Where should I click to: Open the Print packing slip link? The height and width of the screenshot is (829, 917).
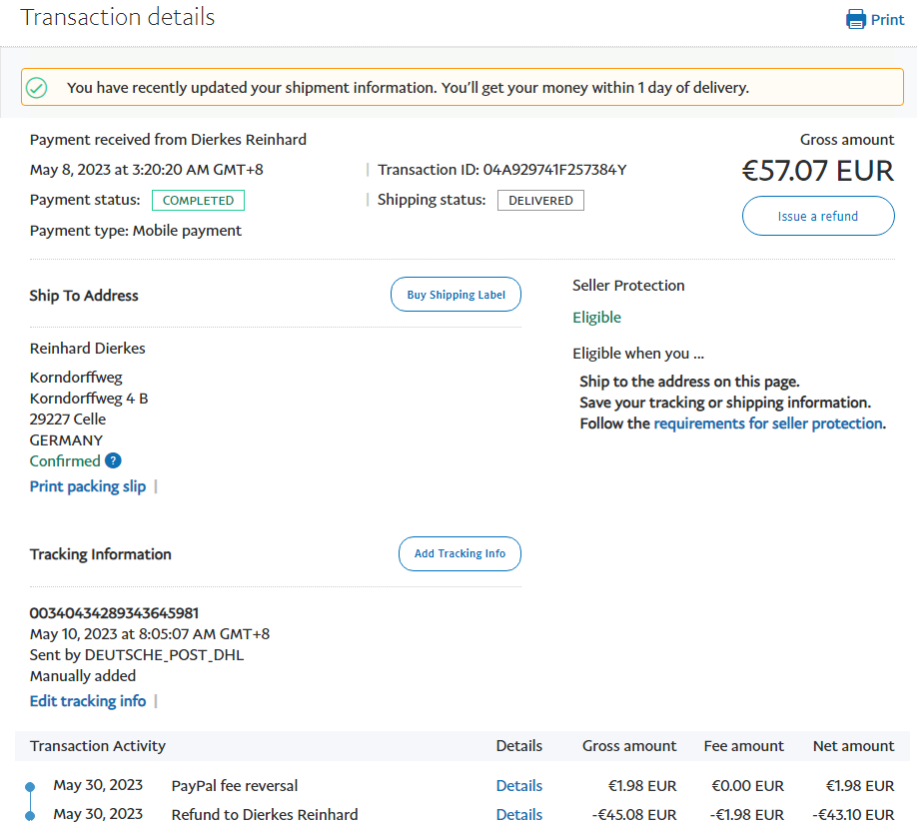[88, 487]
